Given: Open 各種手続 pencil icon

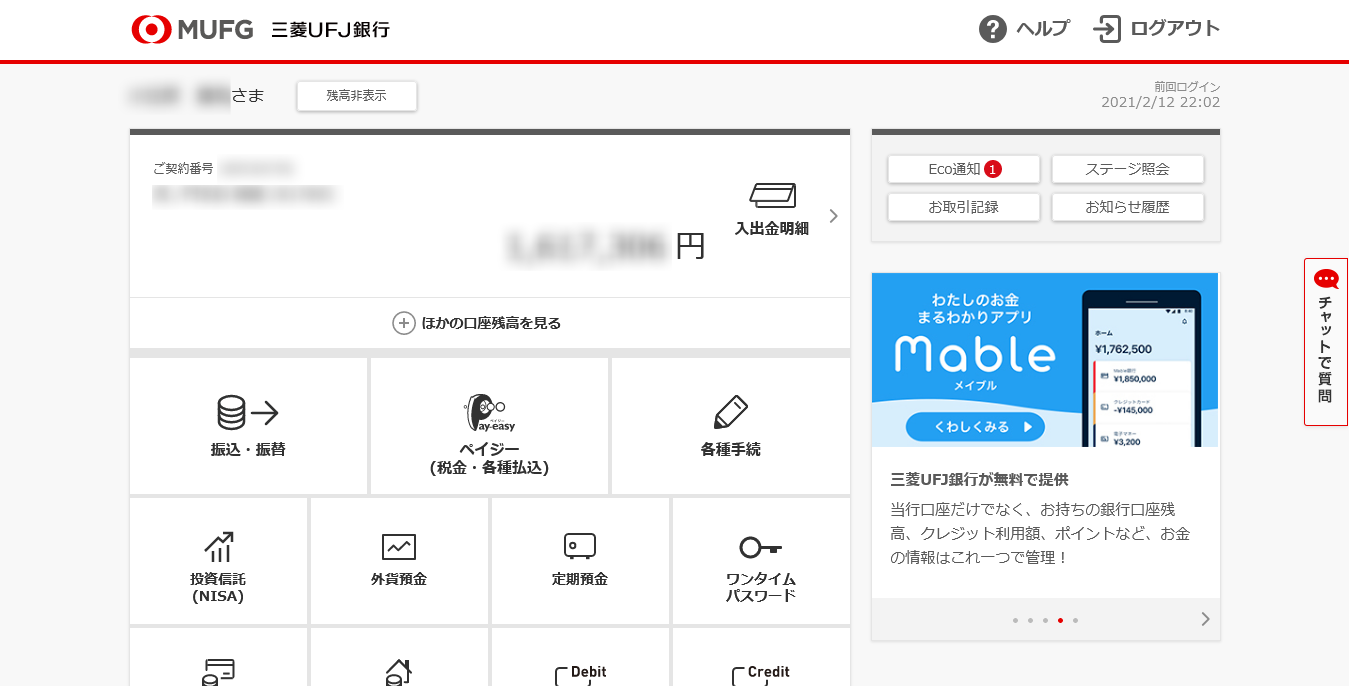Looking at the screenshot, I should tap(731, 413).
